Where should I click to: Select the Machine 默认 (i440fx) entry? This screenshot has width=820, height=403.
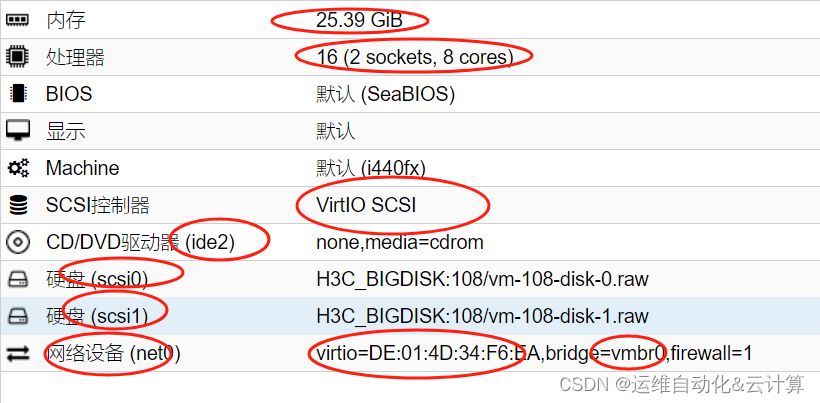click(x=410, y=168)
